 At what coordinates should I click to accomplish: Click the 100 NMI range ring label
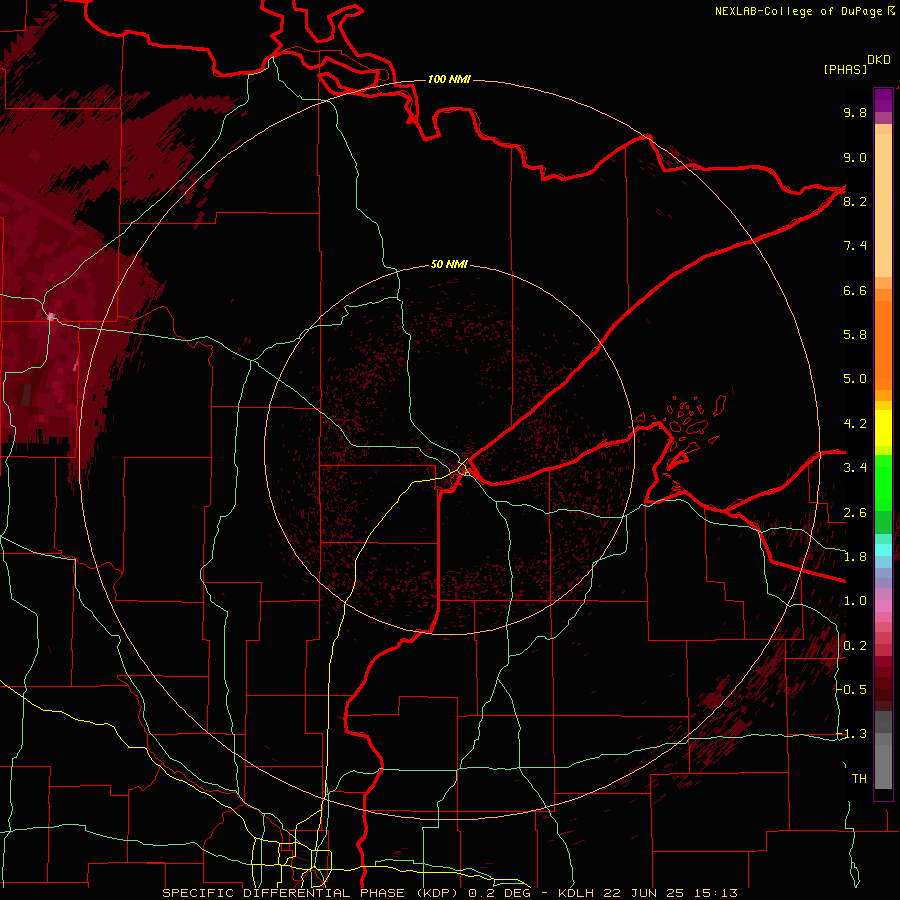449,79
